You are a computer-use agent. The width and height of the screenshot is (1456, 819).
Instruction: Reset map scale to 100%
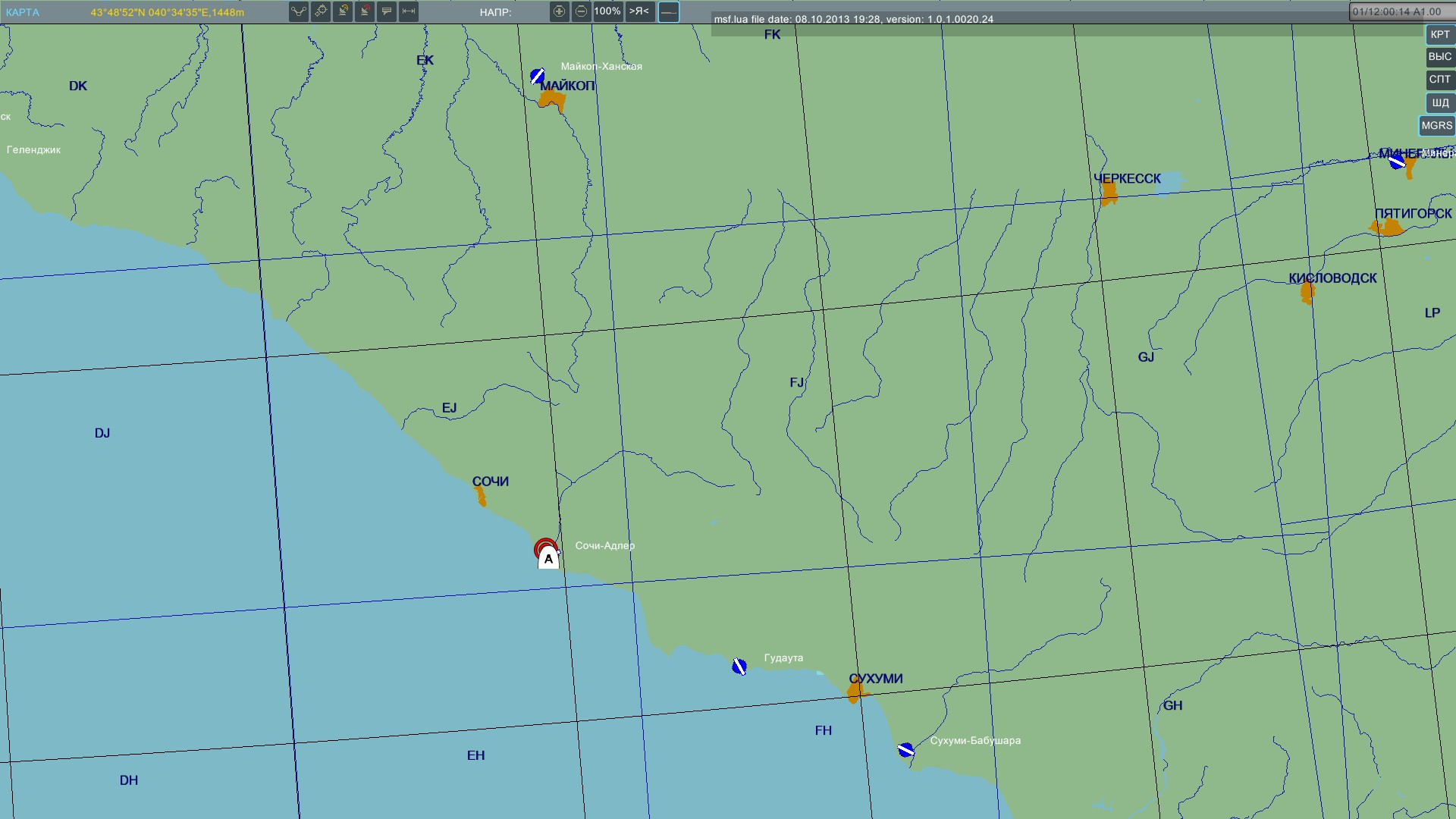point(607,11)
